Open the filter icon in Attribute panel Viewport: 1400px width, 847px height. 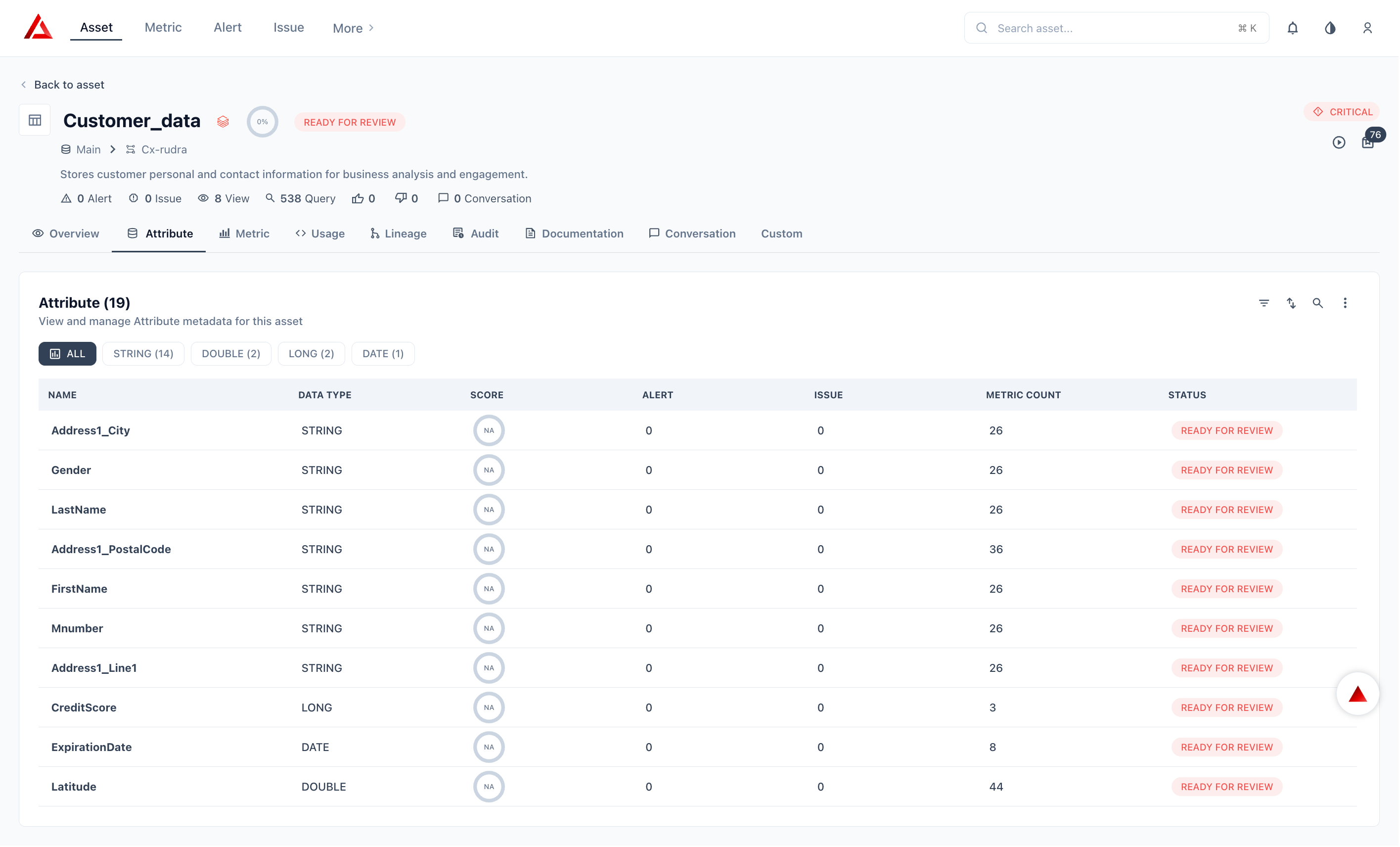point(1264,303)
